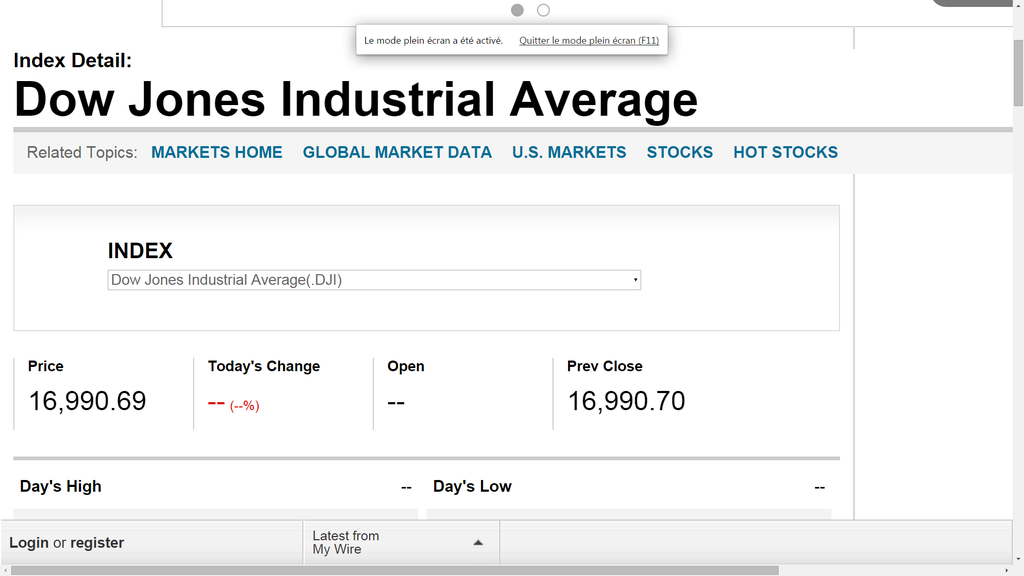Click the Price value 16,990.69

(x=88, y=401)
